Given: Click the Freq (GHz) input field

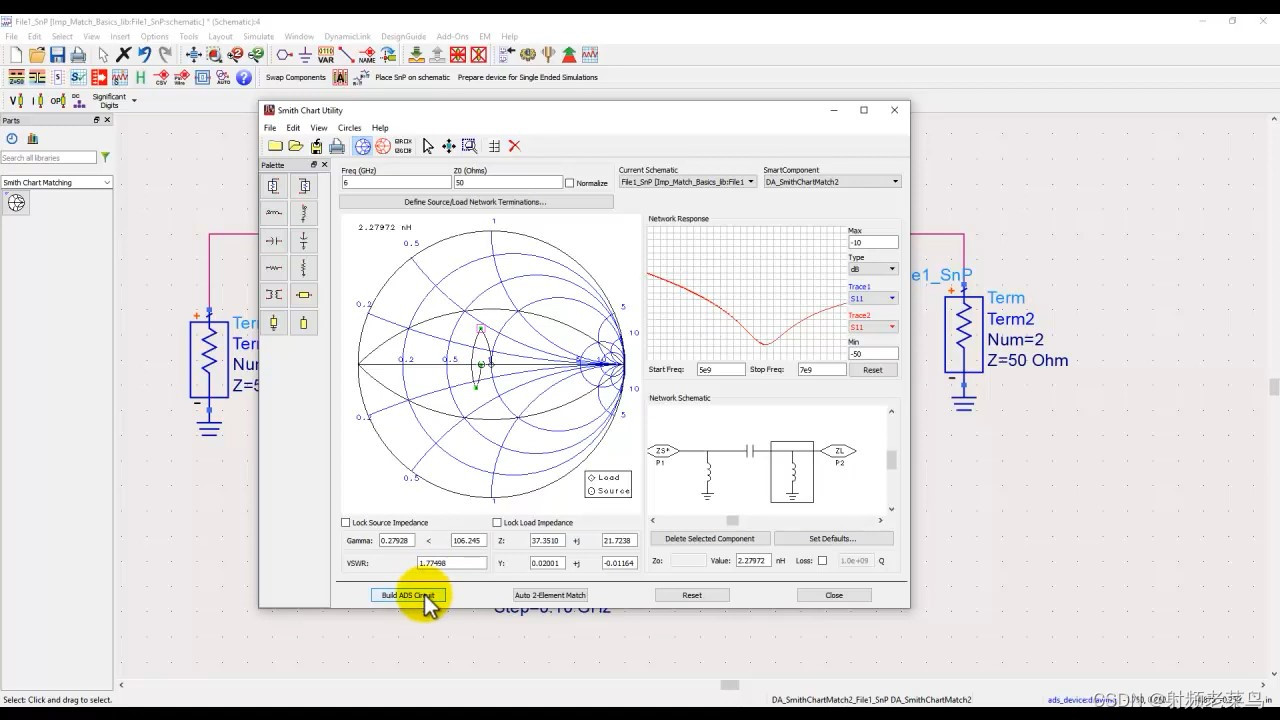Looking at the screenshot, I should coord(396,183).
